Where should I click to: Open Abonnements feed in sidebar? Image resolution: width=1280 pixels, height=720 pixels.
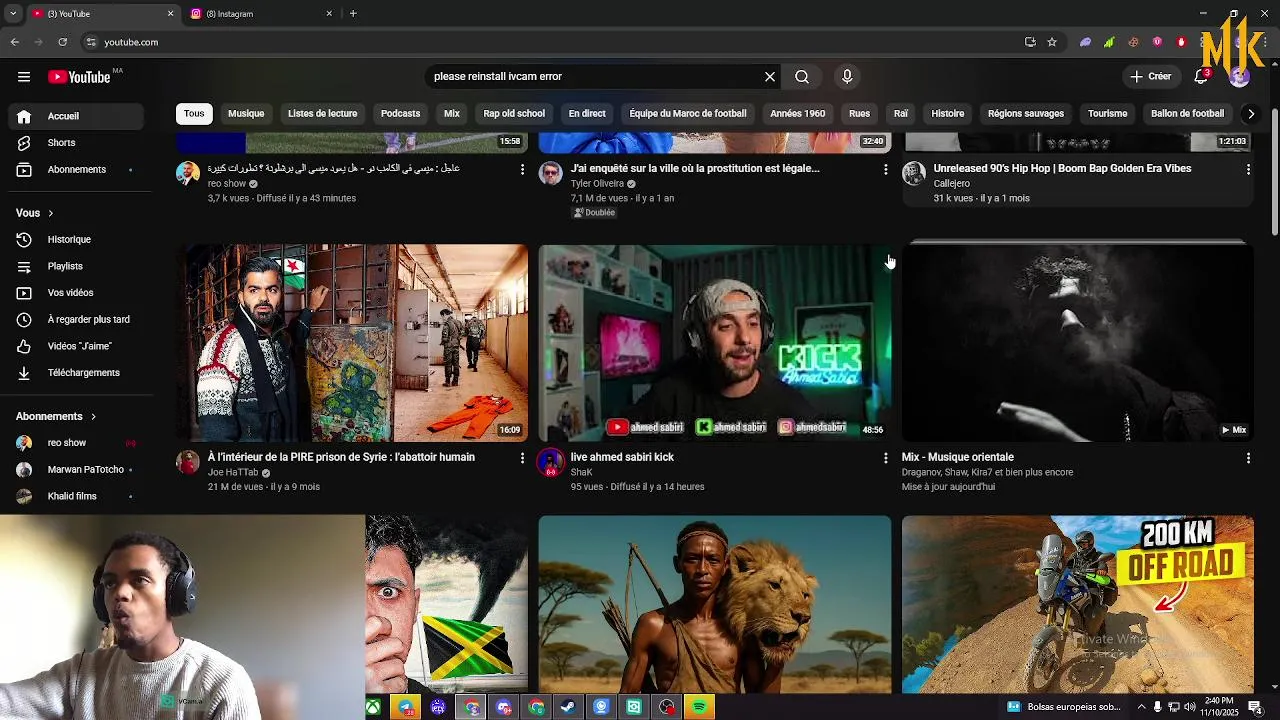tap(78, 170)
